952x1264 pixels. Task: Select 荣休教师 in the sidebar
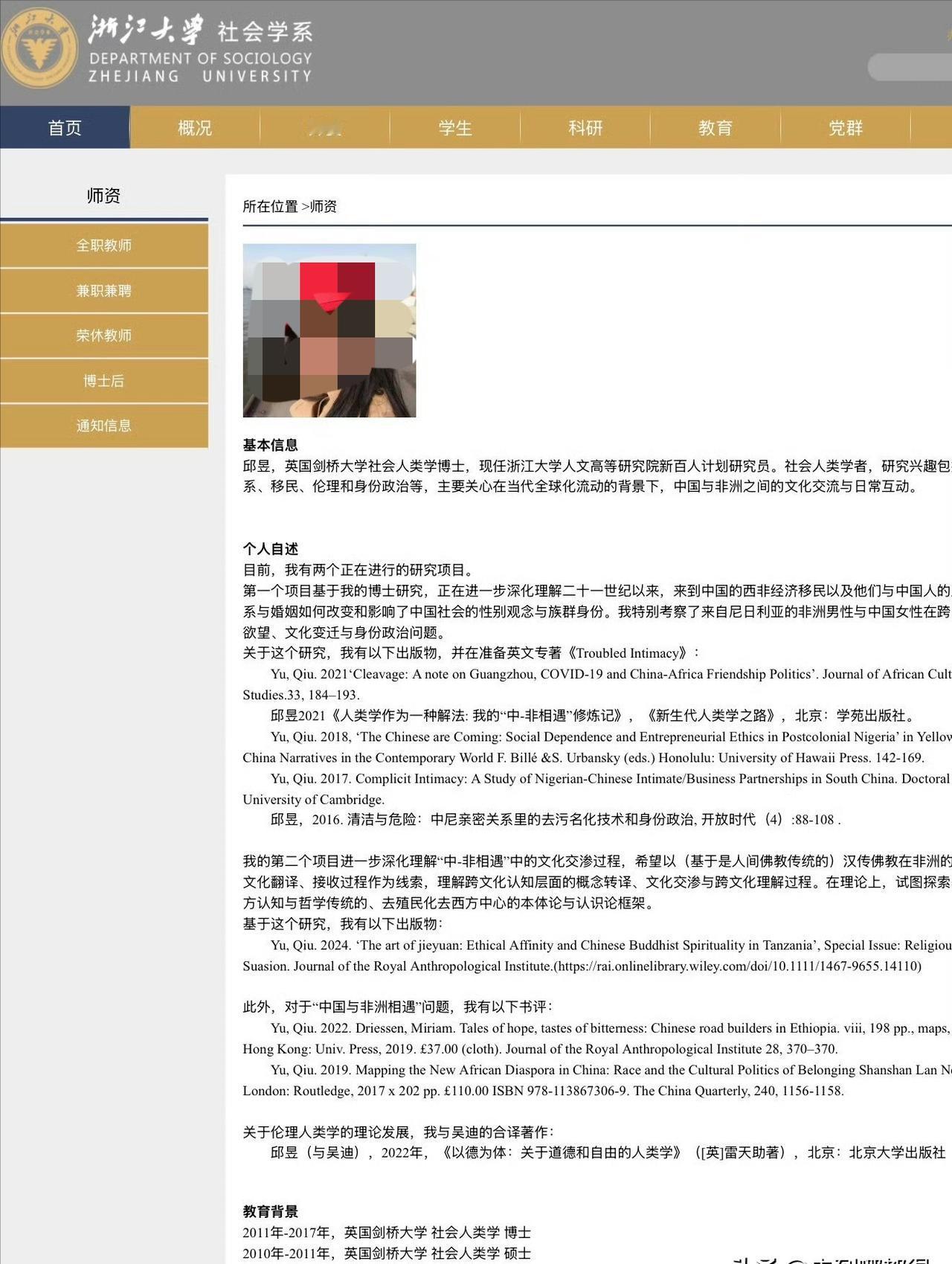point(104,336)
